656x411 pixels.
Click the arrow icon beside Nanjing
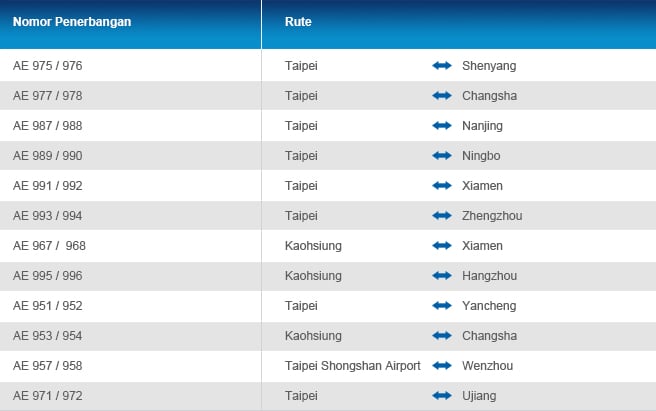[442, 126]
